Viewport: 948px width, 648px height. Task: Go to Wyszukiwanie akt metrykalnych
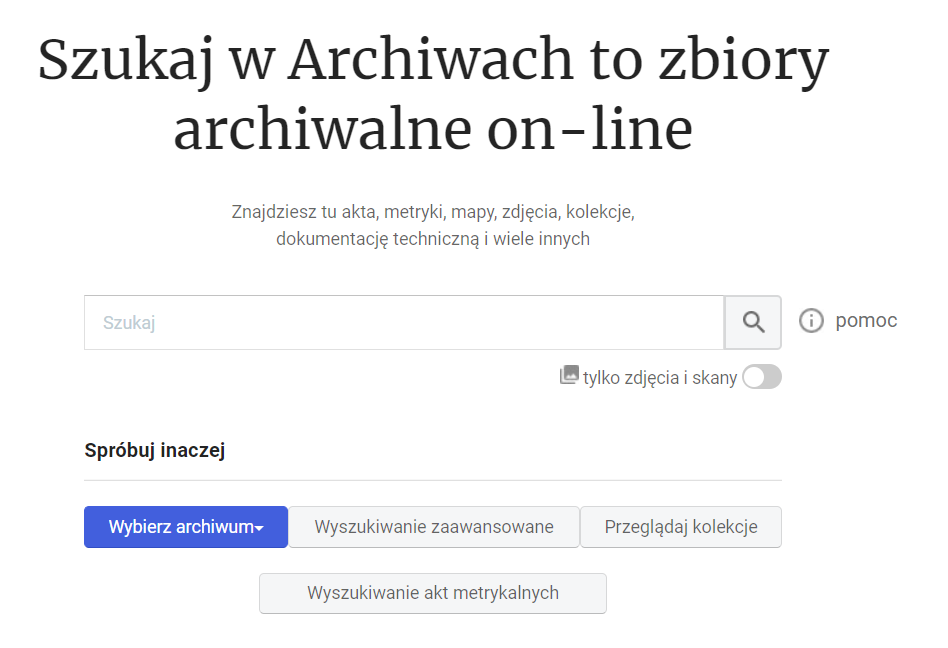tap(433, 593)
